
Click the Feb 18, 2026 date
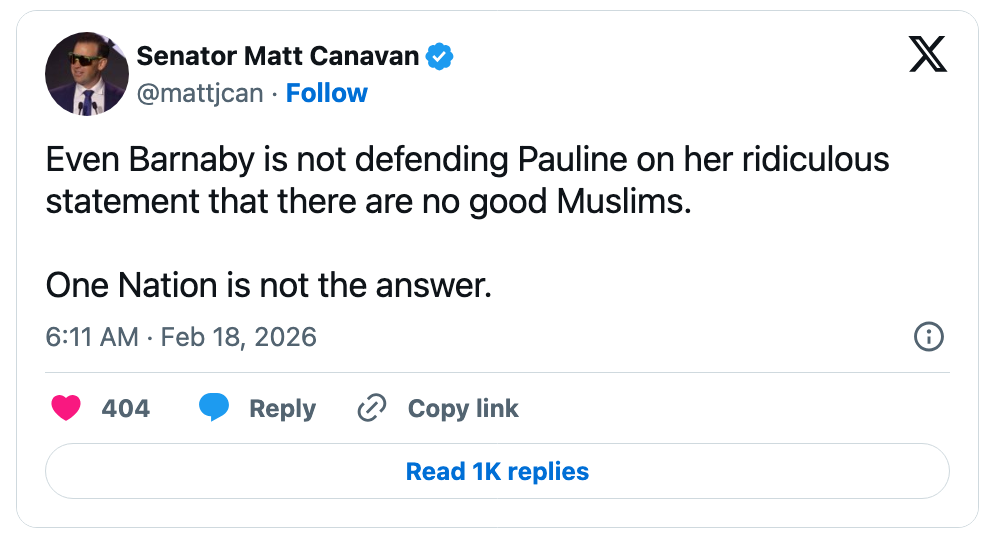[x=238, y=337]
